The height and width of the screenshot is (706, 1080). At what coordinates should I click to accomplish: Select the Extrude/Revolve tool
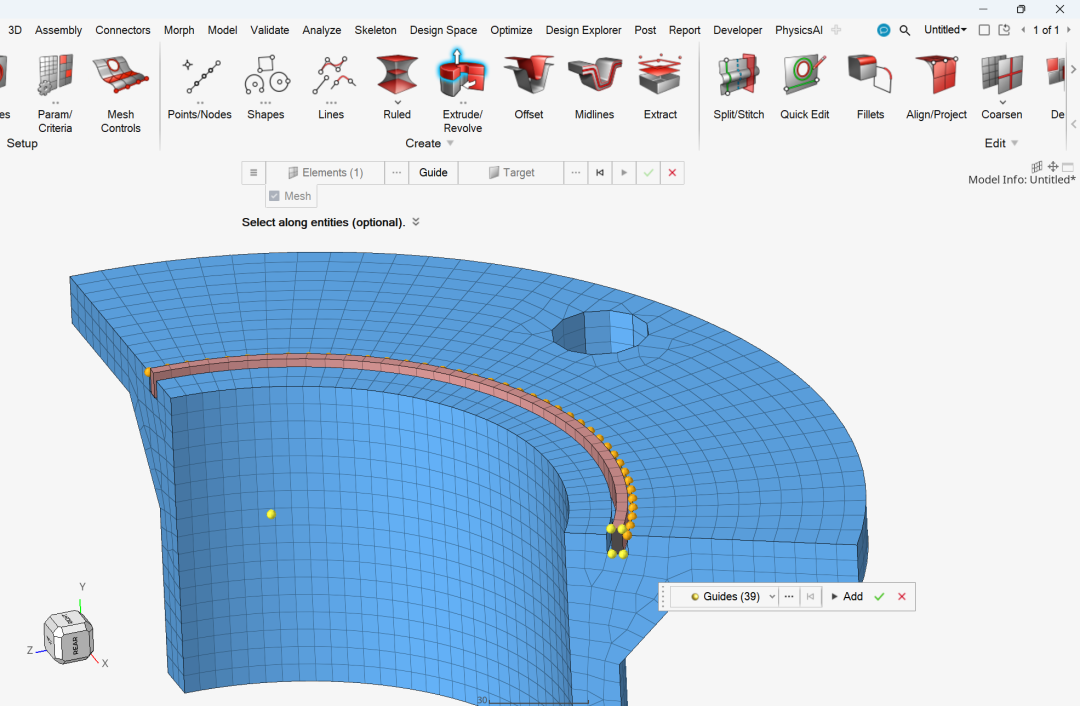462,78
